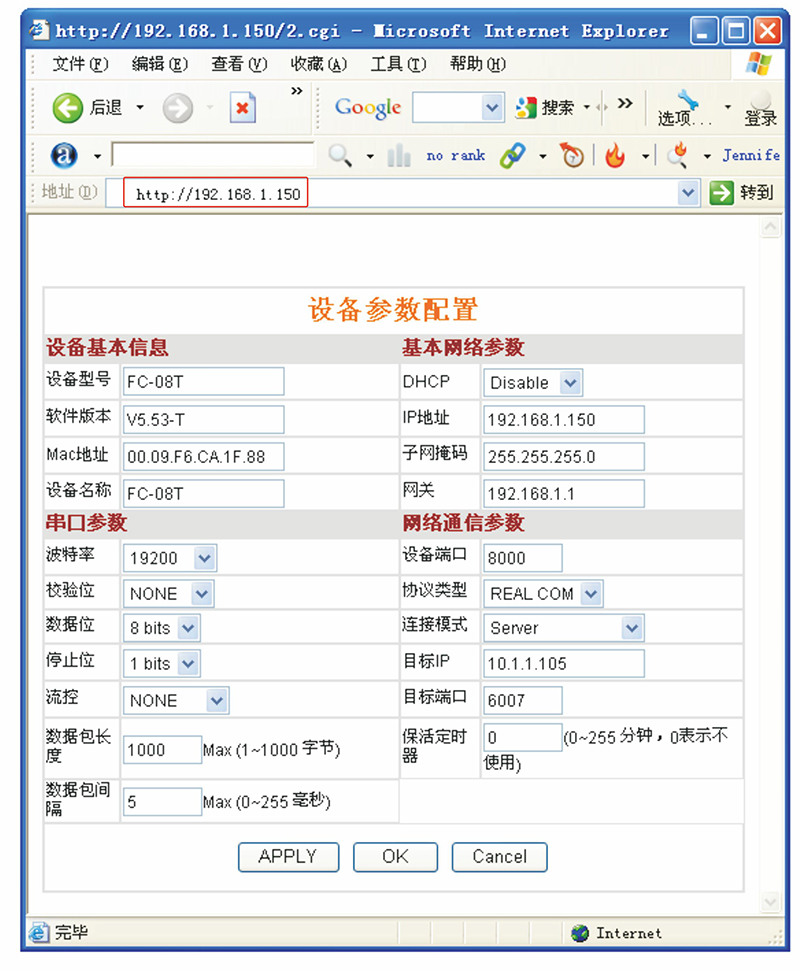The image size is (800, 971).
Task: Click the green 转到 (Go) arrow icon
Action: coord(722,192)
